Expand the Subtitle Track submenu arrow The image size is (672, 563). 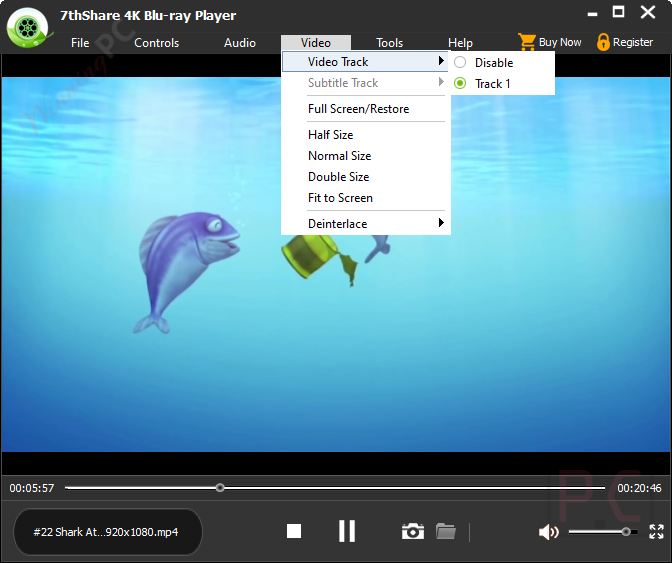click(441, 82)
